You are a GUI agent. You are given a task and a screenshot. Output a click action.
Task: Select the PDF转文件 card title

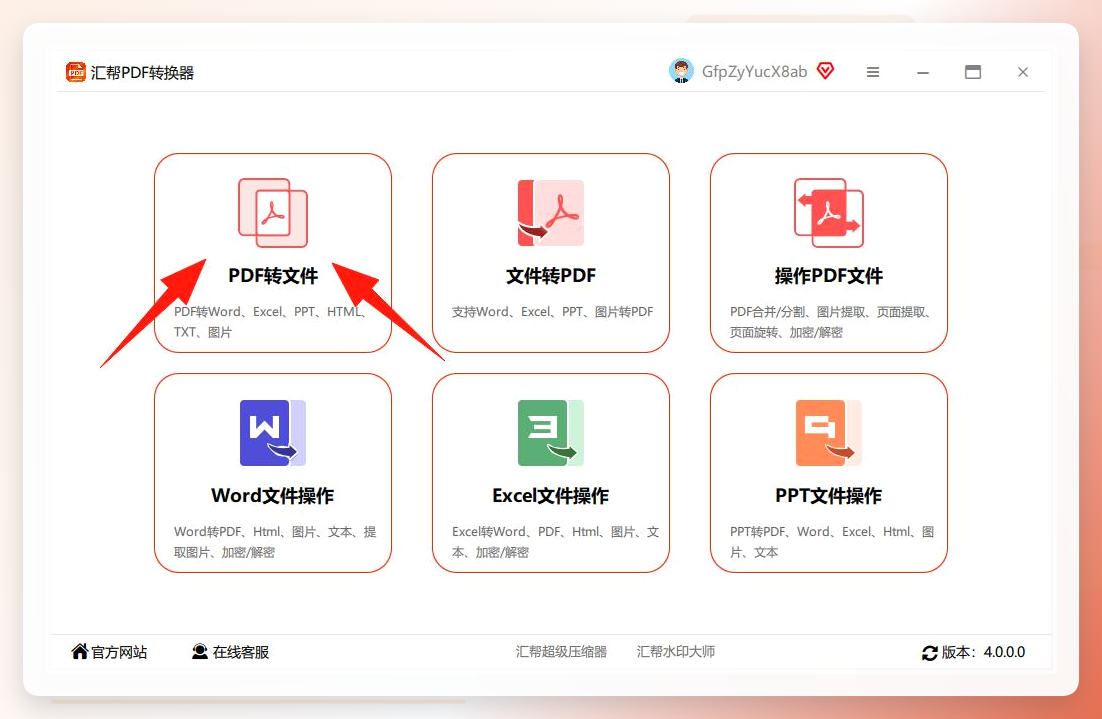(273, 276)
